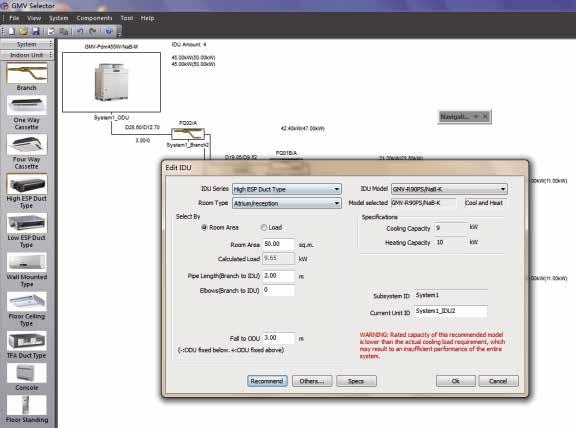Click the Current Unit ID field
576x428 pixels.
451,311
